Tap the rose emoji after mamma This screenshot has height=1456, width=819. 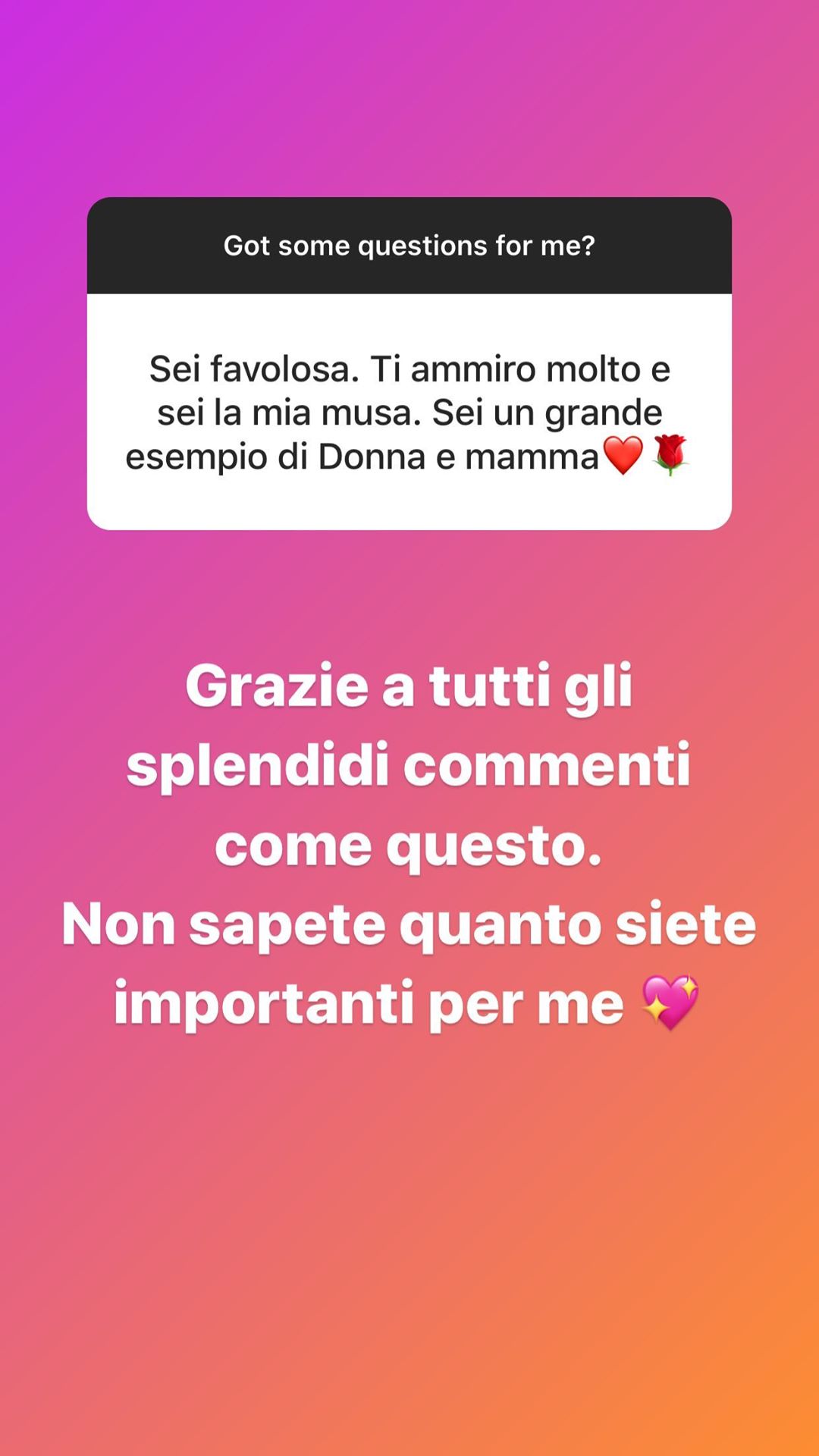(670, 456)
